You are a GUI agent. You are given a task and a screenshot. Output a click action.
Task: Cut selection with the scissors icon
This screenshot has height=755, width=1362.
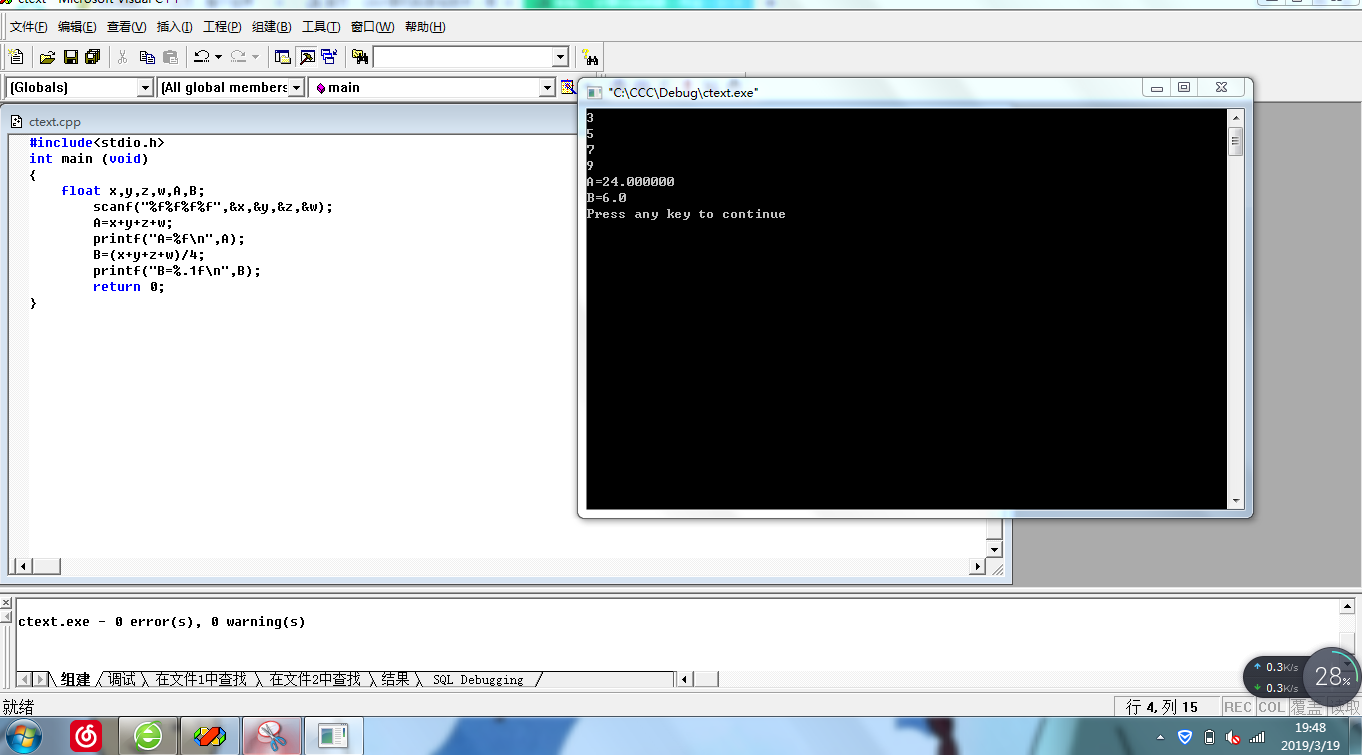click(x=123, y=57)
